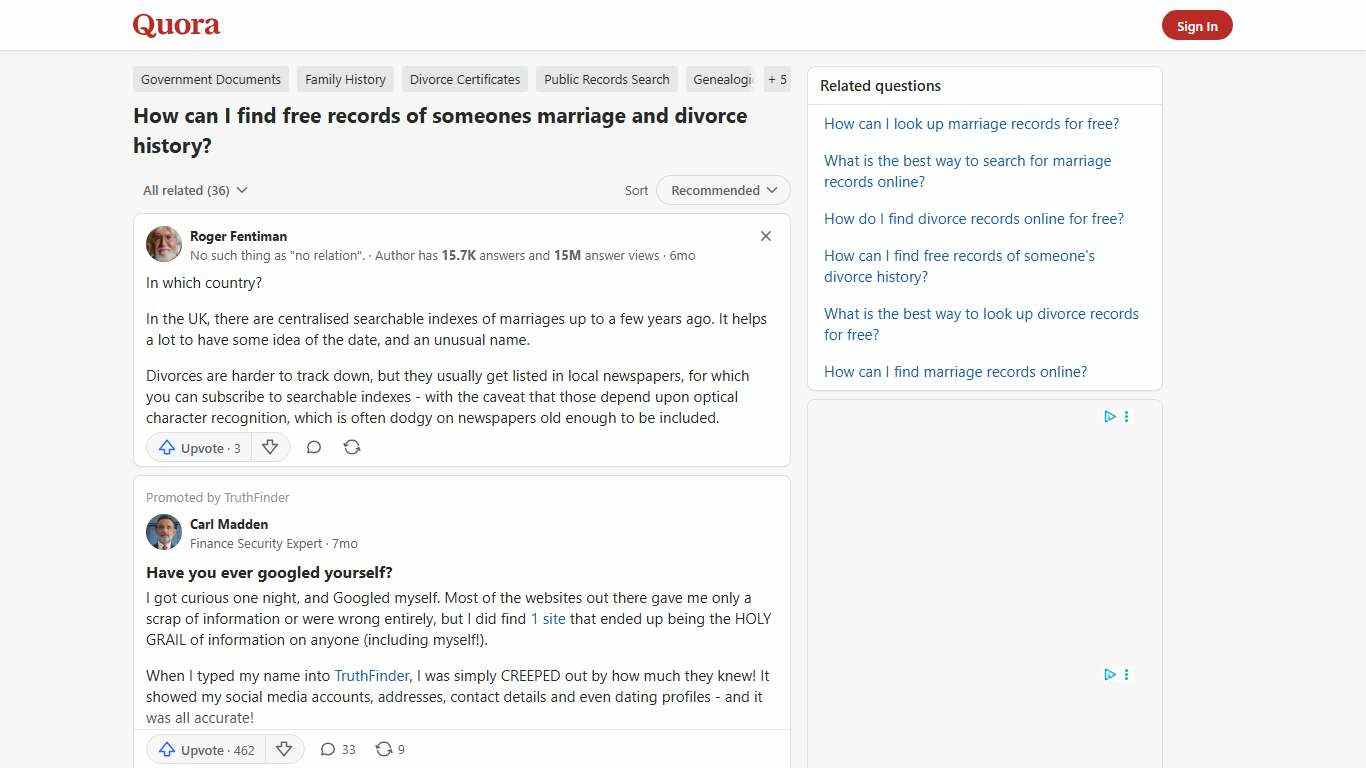Expand the All related (36) filter
This screenshot has height=768, width=1366.
pos(194,190)
